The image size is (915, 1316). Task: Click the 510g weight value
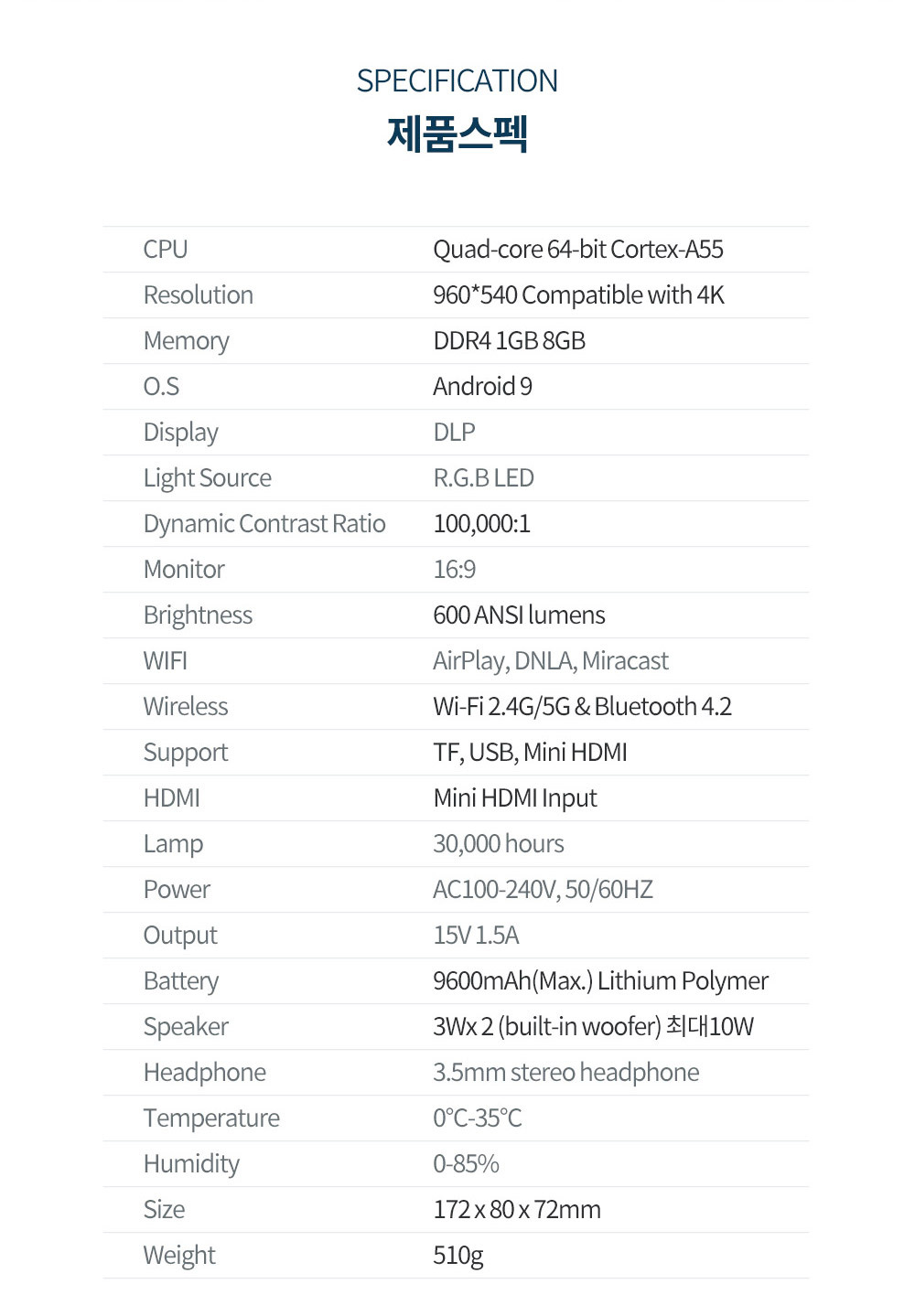(457, 1256)
